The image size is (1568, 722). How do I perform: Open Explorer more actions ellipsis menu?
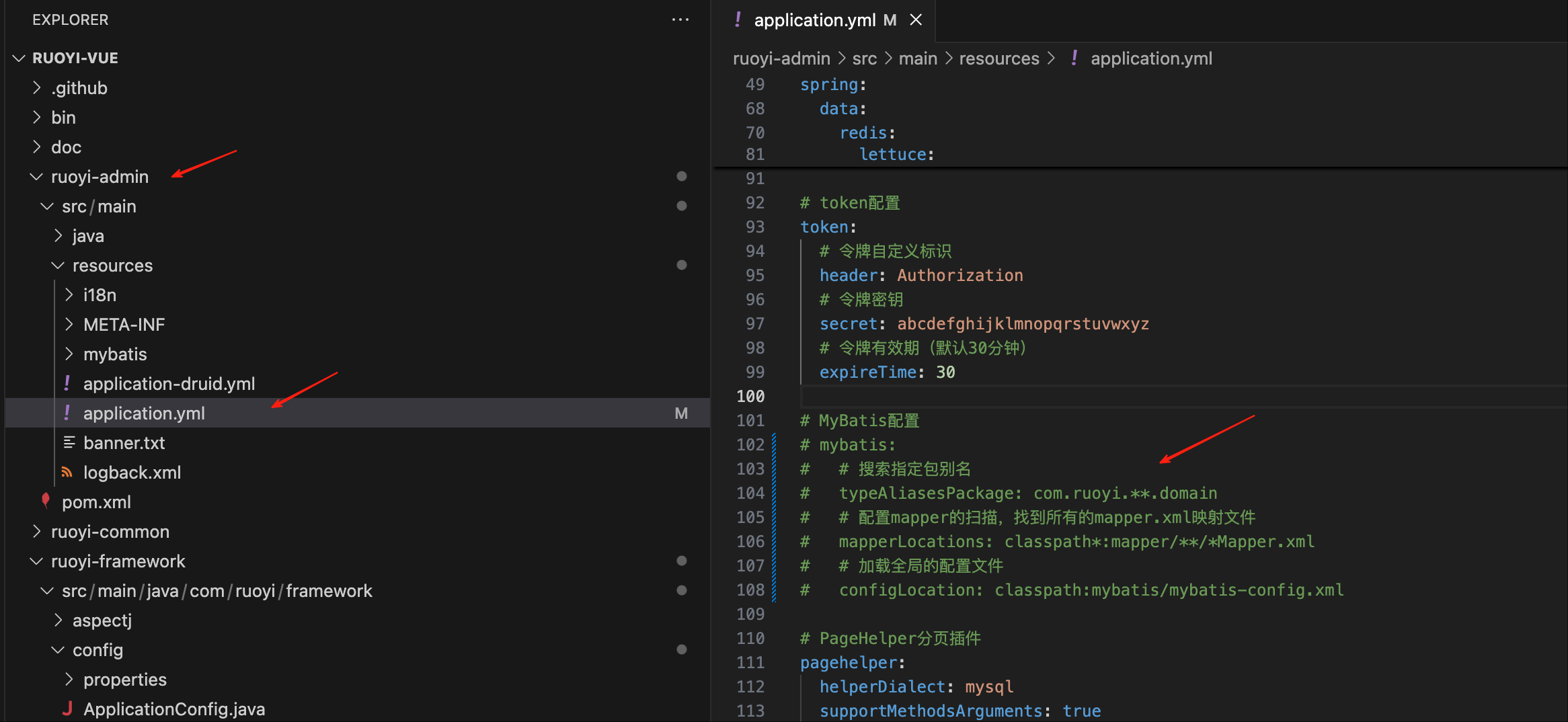click(x=680, y=20)
